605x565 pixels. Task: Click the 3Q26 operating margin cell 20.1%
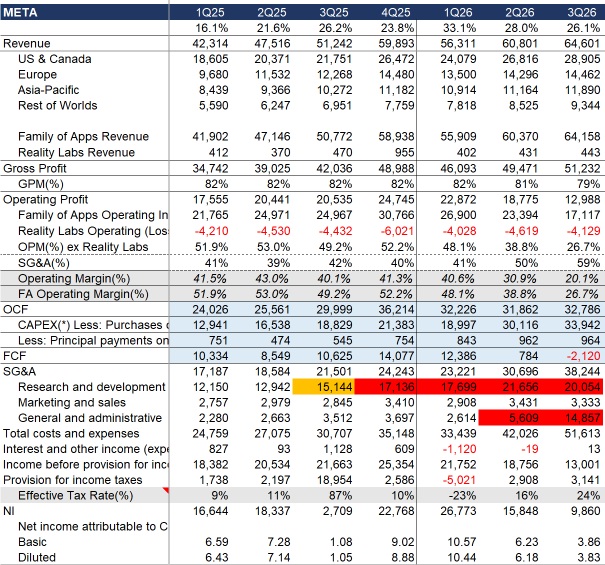click(582, 278)
